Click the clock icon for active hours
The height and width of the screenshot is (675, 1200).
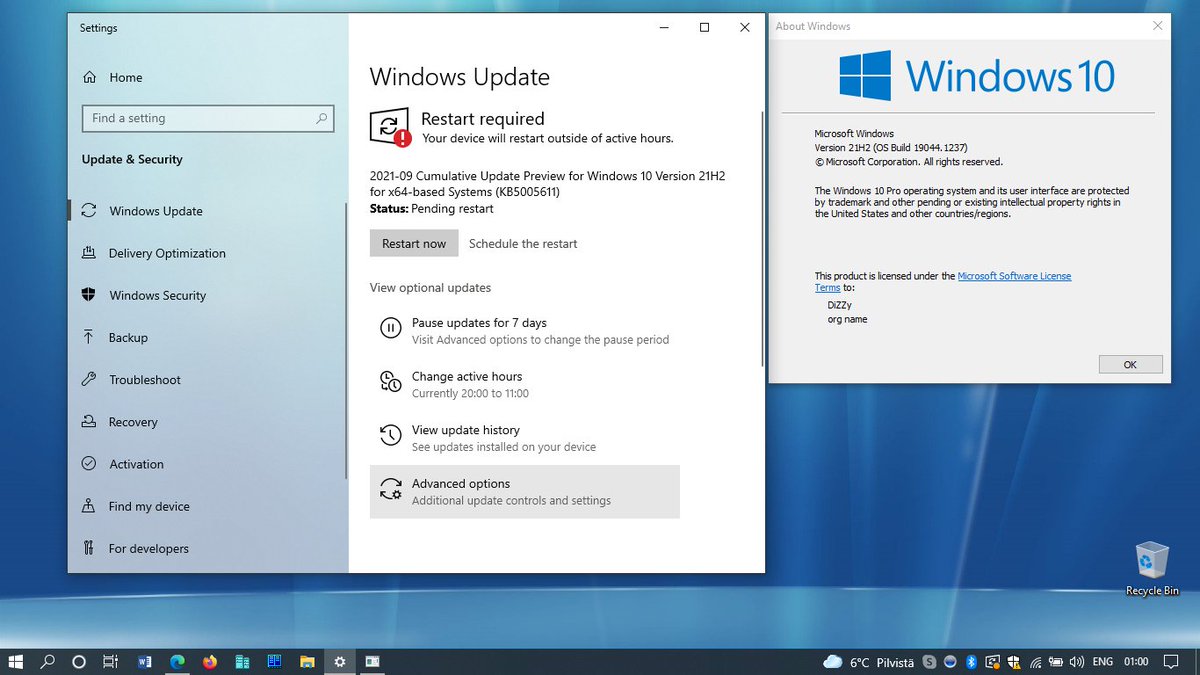[x=390, y=381]
